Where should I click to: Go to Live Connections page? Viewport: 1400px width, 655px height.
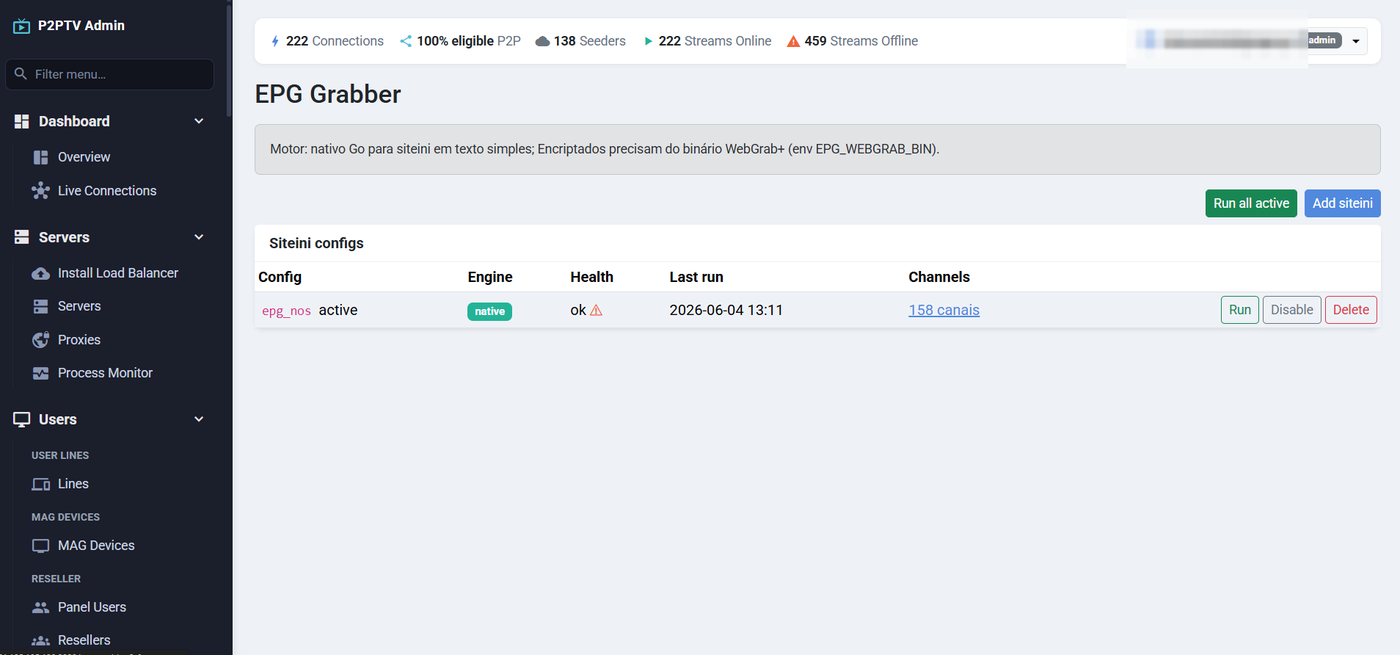[107, 190]
